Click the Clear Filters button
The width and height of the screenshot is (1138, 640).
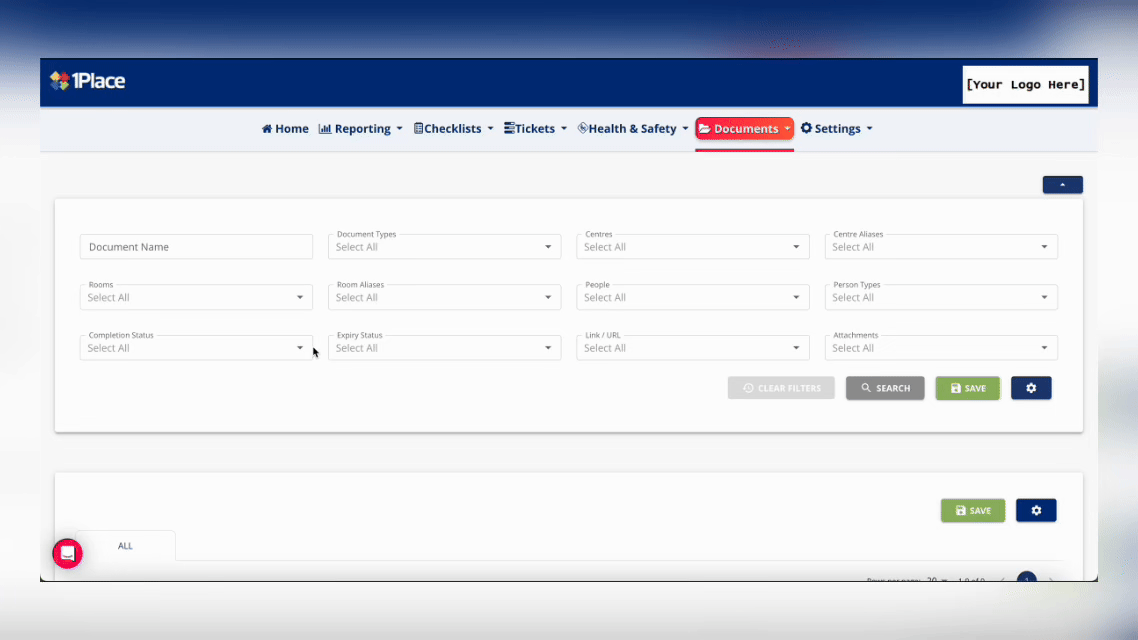click(781, 388)
